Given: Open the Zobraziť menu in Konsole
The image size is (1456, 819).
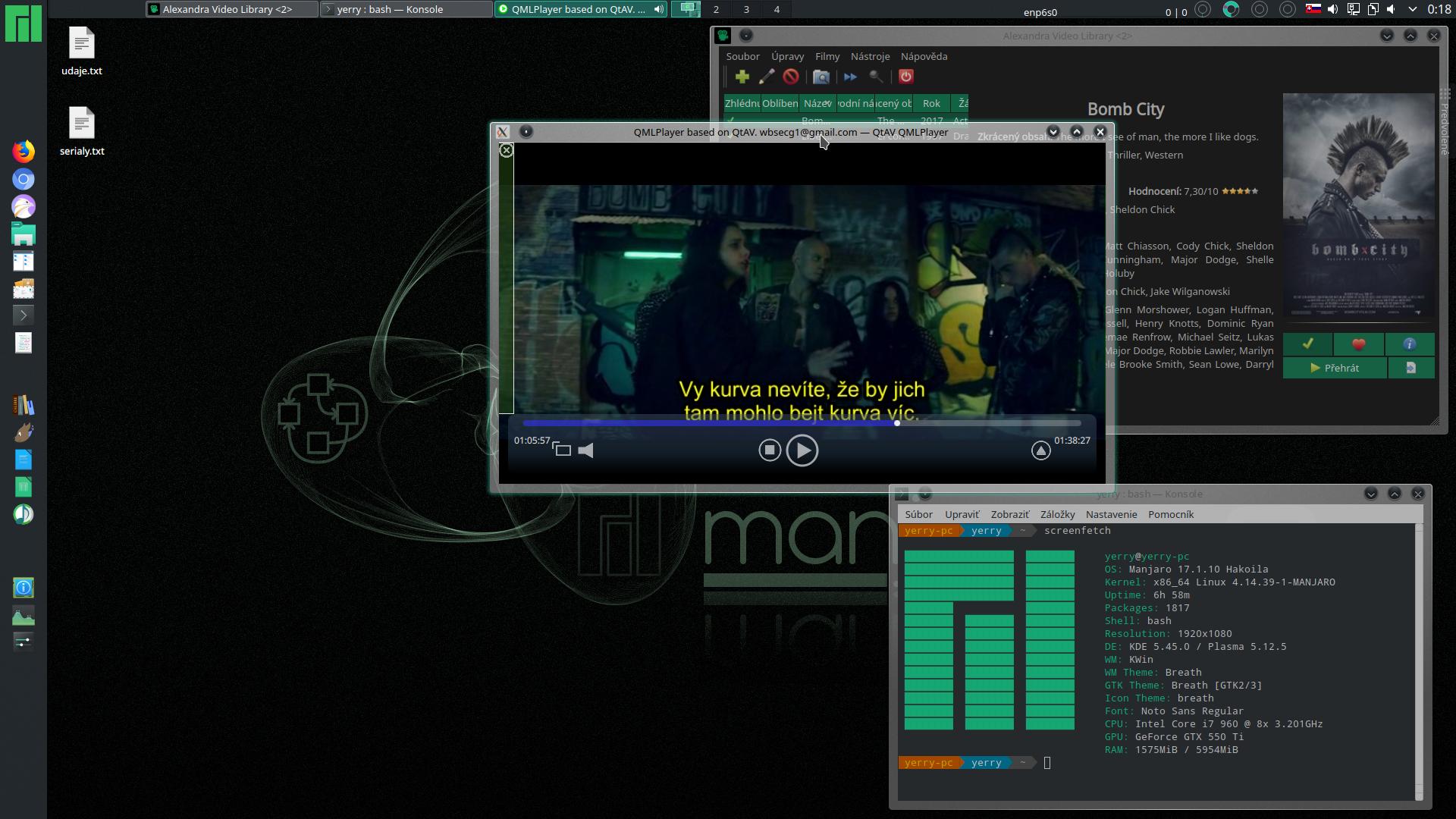Looking at the screenshot, I should [1009, 514].
